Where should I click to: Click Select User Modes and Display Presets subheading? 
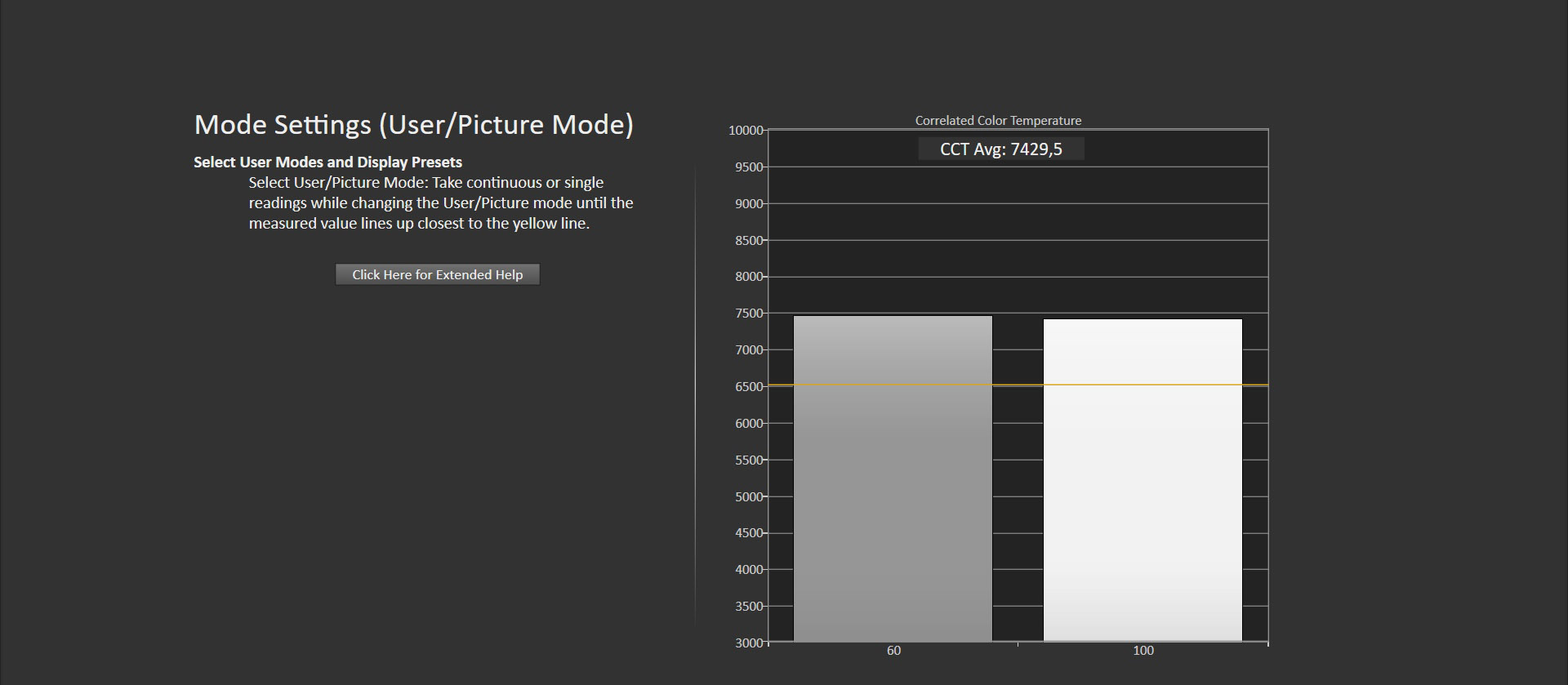327,162
